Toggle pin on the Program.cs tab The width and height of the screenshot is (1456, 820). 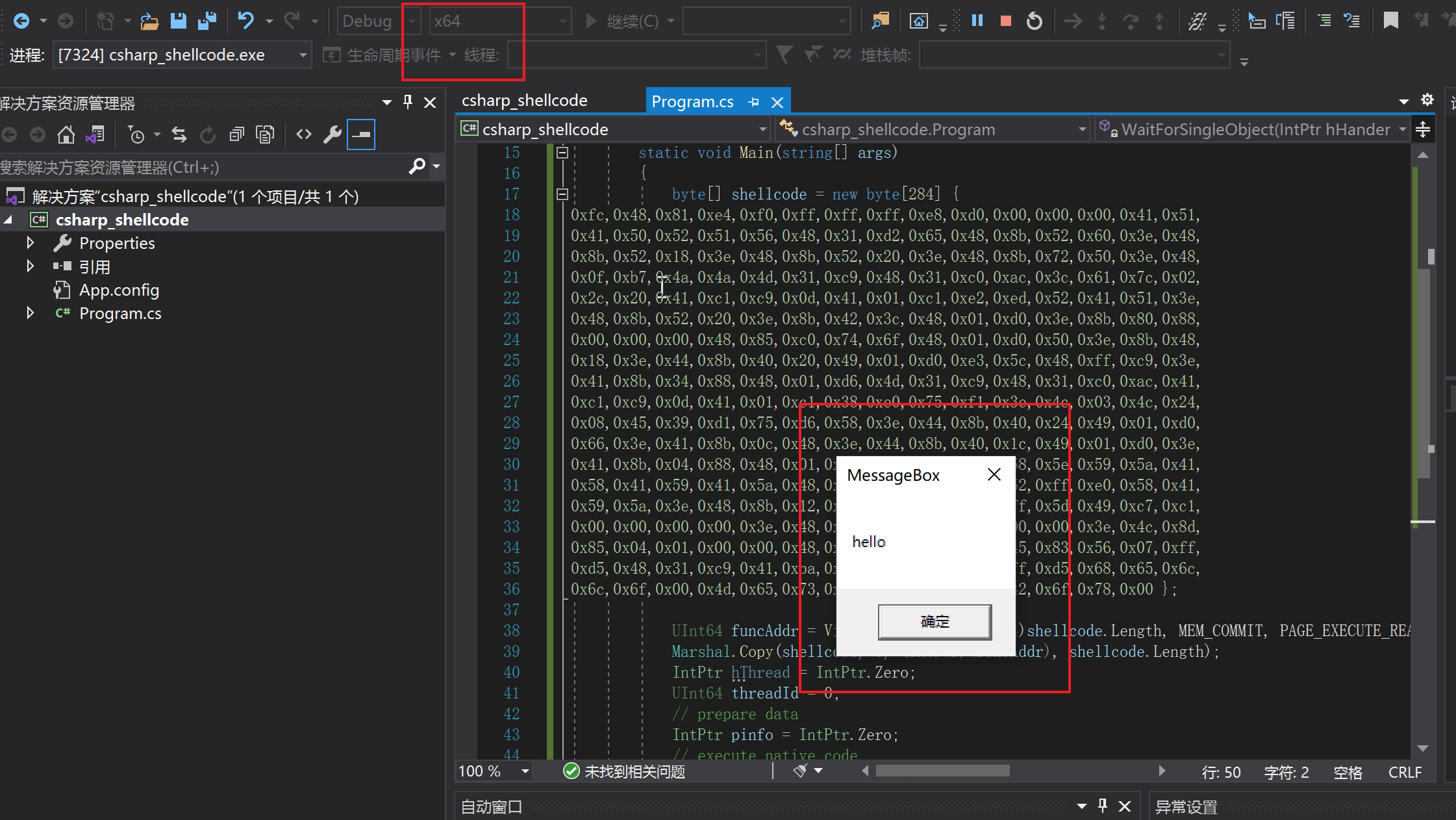tap(753, 102)
